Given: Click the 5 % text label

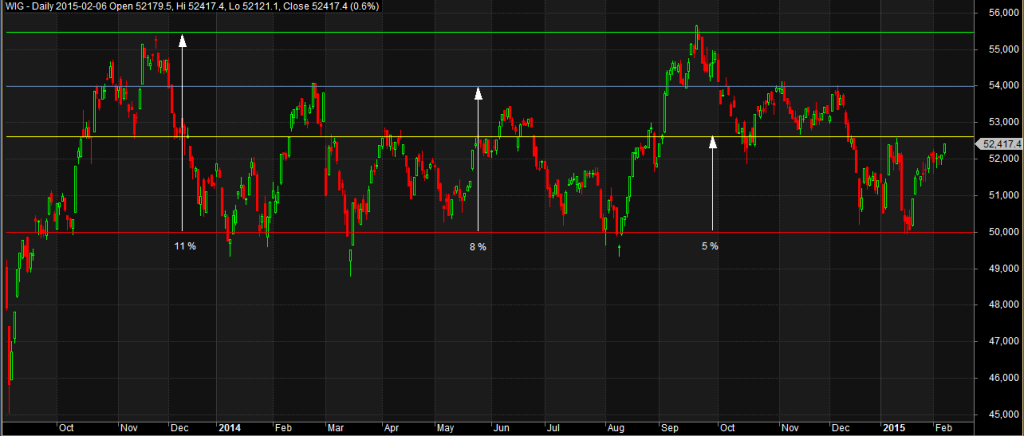Looking at the screenshot, I should click(x=709, y=246).
